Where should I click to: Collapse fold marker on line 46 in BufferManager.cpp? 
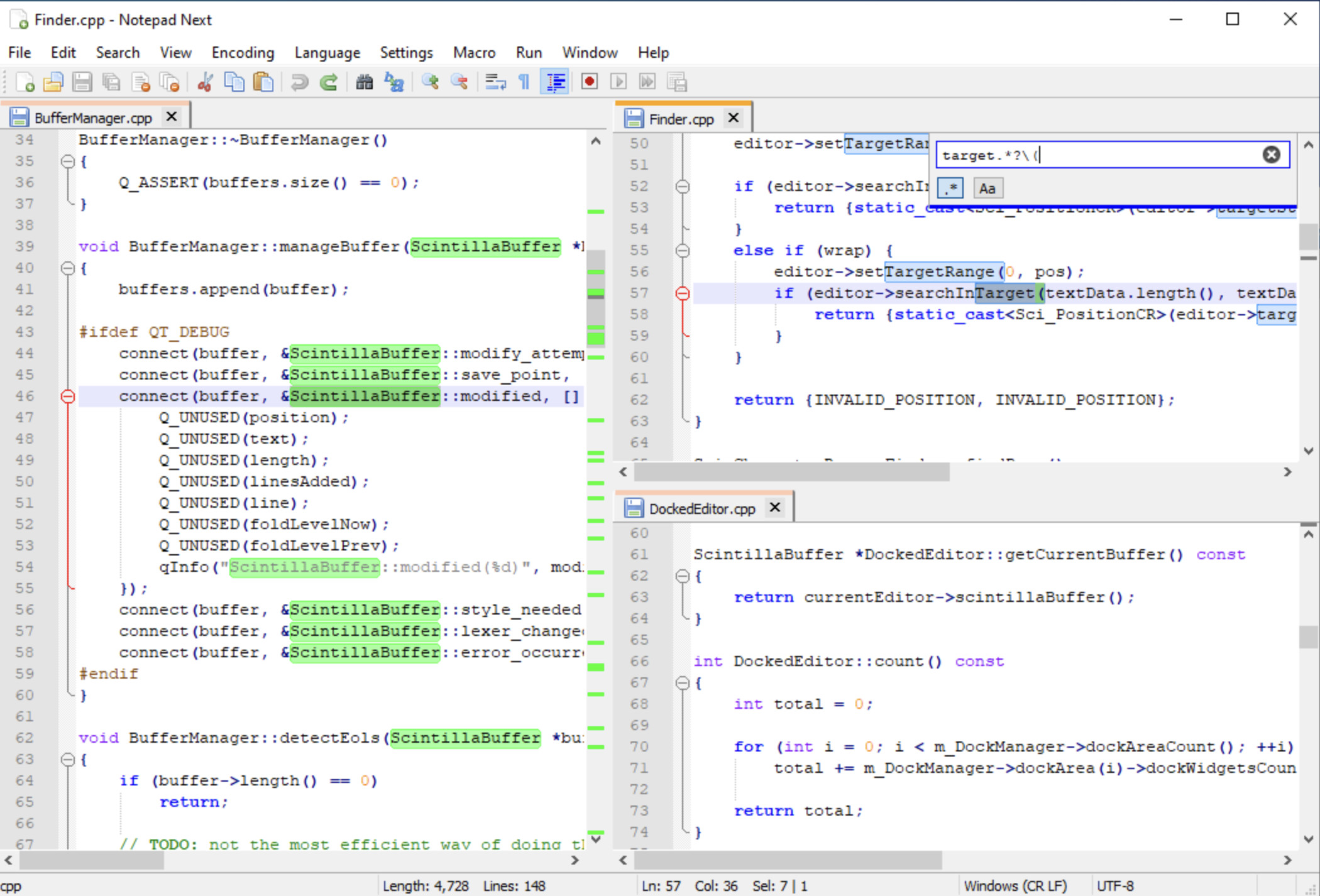(x=68, y=396)
